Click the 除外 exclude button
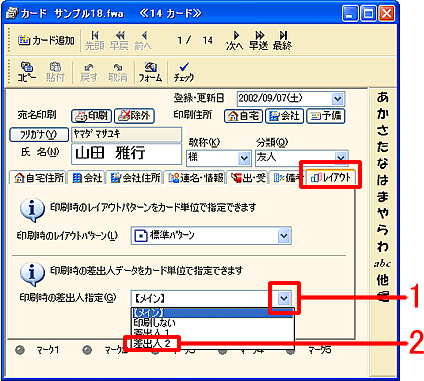The width and height of the screenshot is (424, 381). (x=134, y=116)
